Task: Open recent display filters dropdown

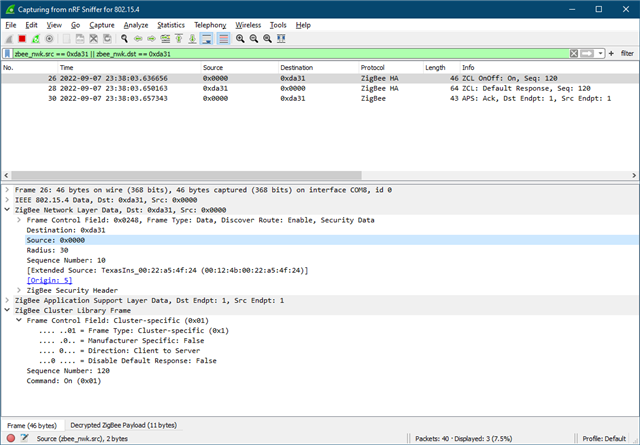Action: (x=600, y=53)
